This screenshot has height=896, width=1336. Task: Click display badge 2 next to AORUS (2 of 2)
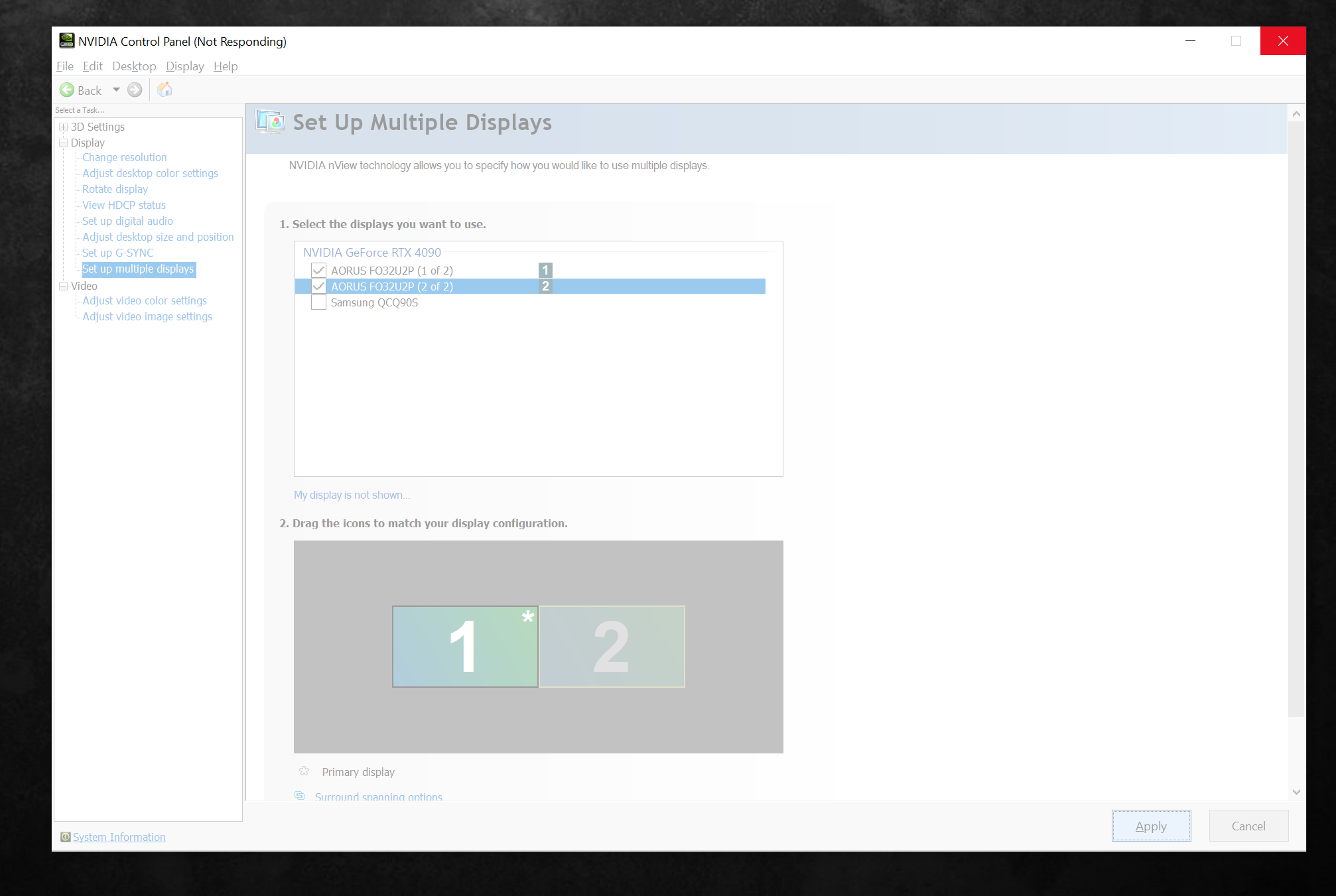click(545, 287)
